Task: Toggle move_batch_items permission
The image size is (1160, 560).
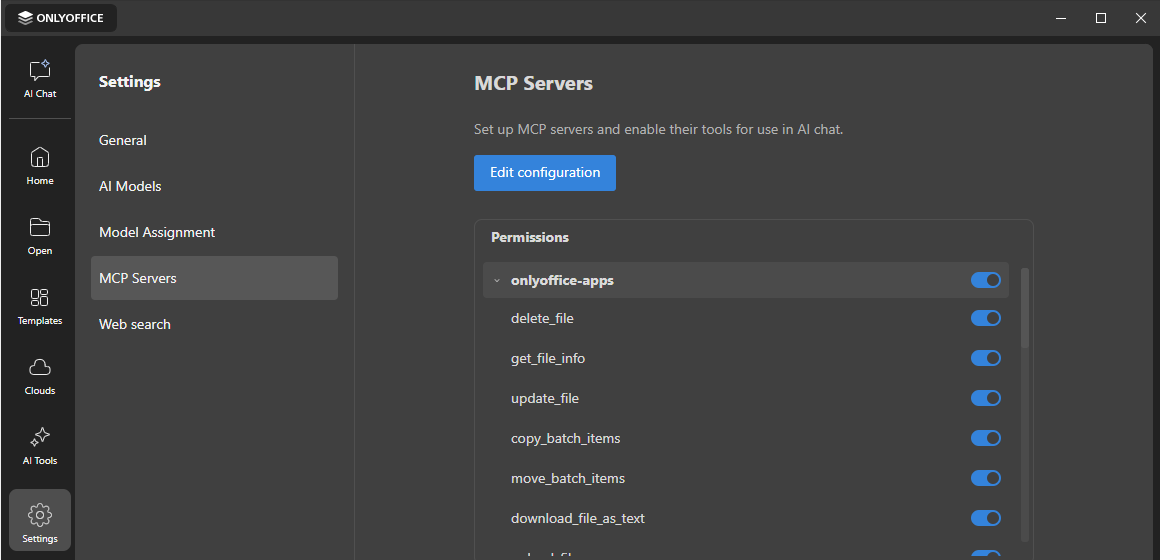Action: [x=985, y=478]
